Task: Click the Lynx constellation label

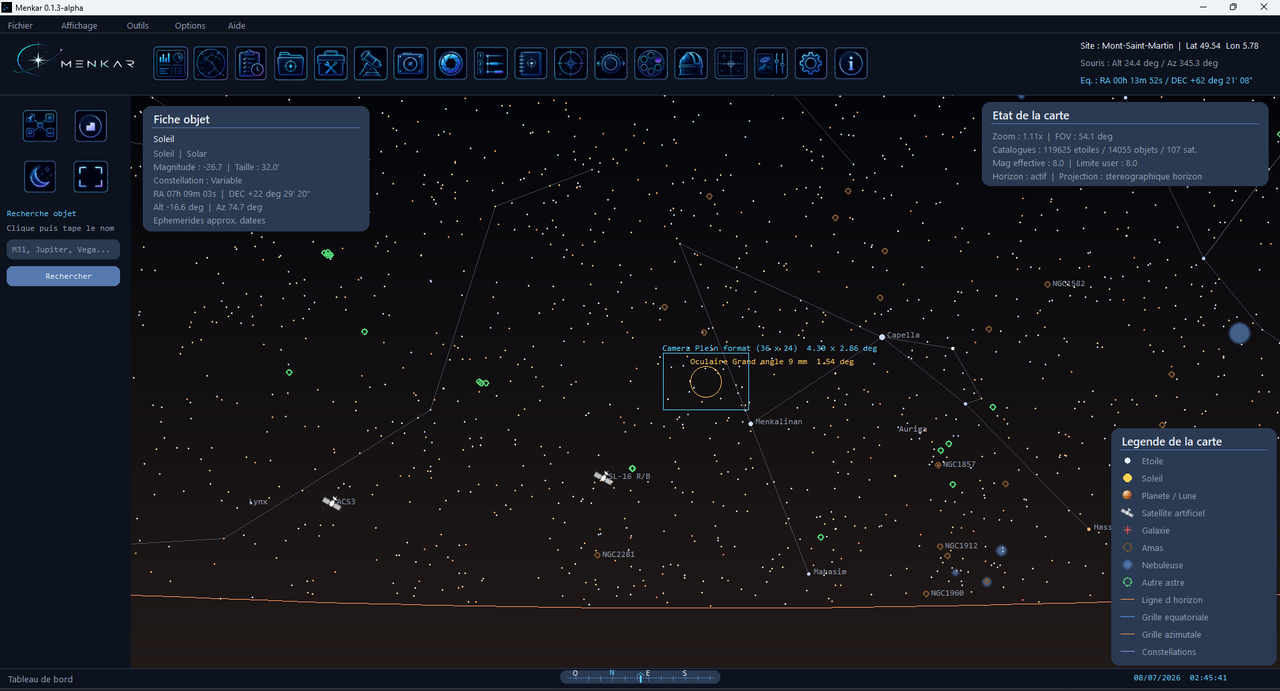Action: tap(258, 502)
